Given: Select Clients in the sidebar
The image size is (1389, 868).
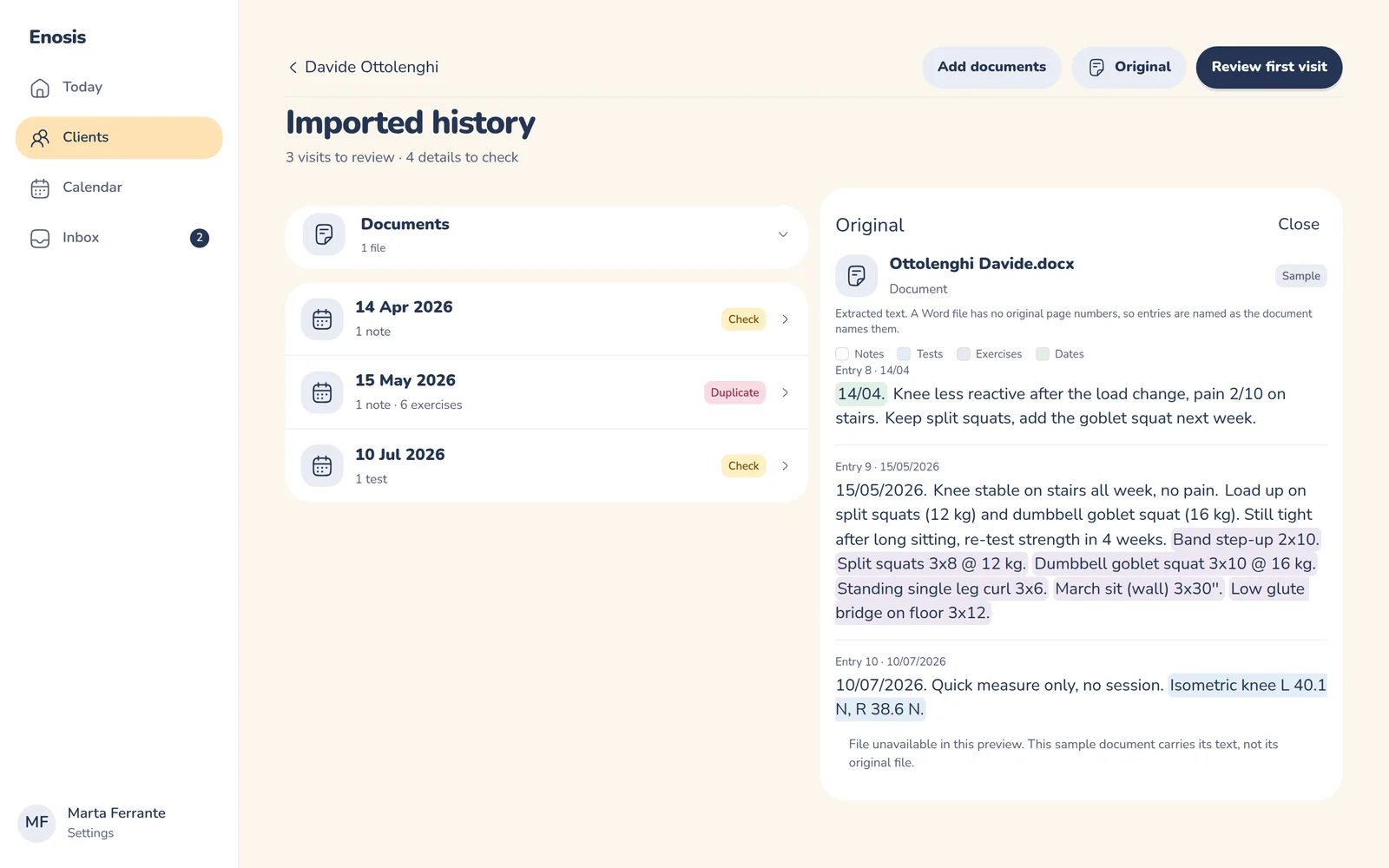Looking at the screenshot, I should (x=119, y=138).
